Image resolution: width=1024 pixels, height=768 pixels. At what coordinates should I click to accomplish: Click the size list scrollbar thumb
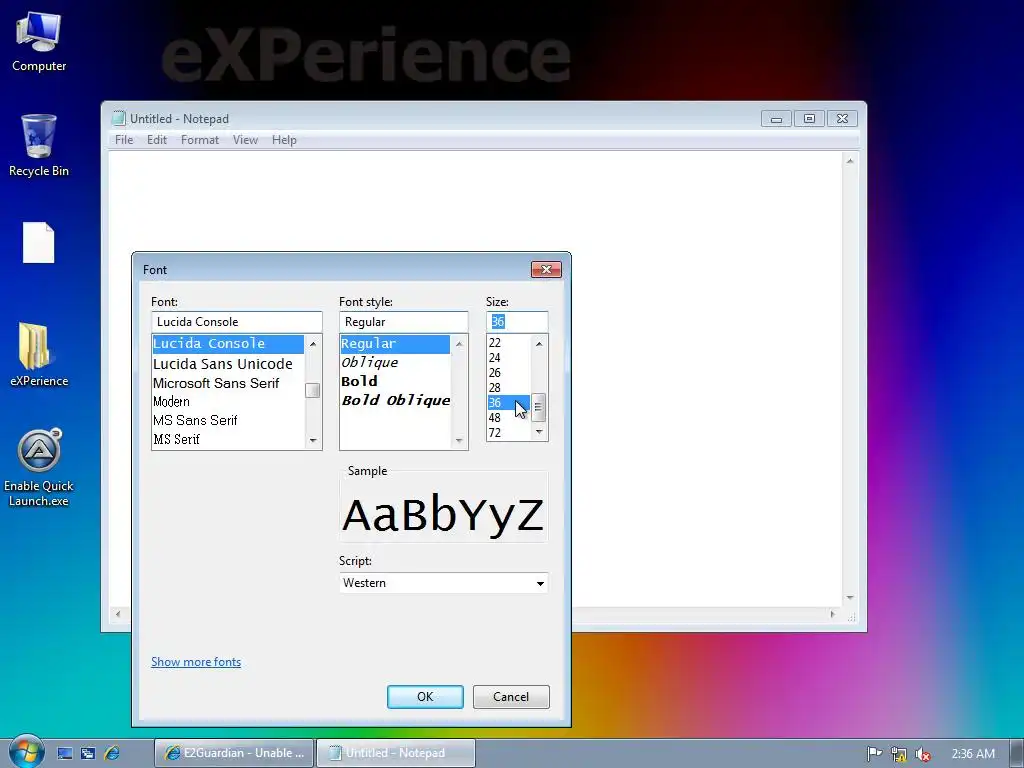539,408
